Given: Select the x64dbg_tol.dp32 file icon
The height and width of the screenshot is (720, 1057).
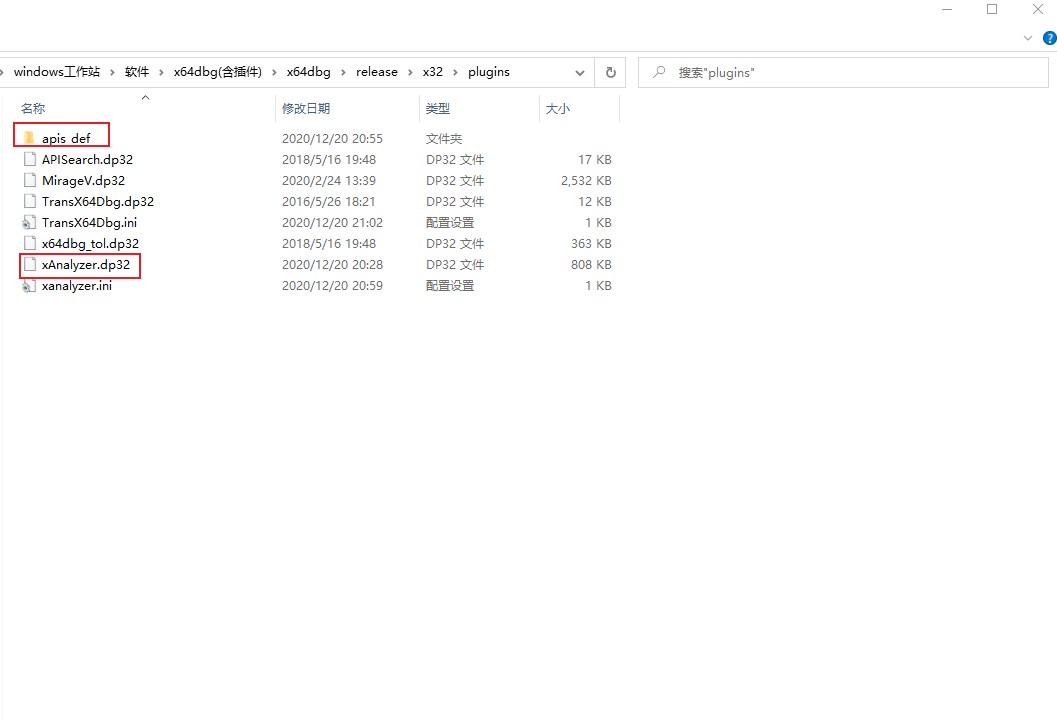Looking at the screenshot, I should click(30, 243).
